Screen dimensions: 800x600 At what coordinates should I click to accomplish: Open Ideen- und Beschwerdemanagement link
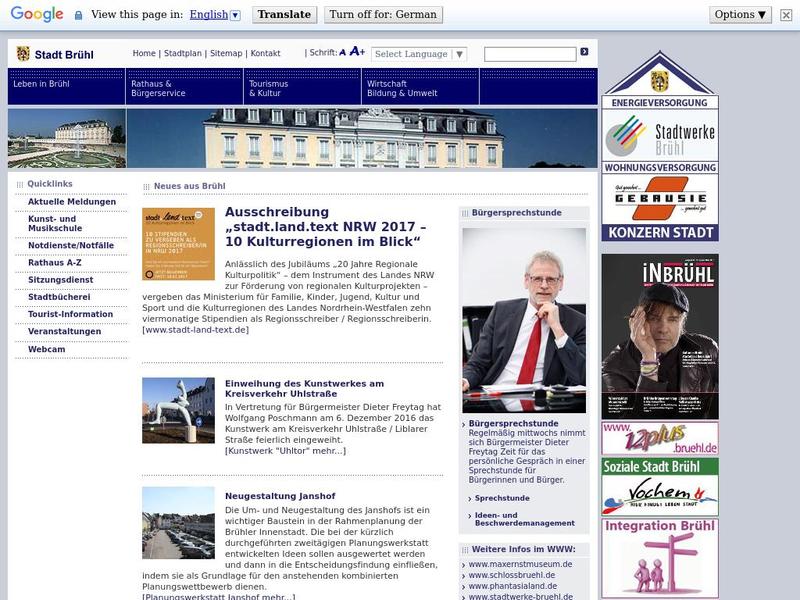(x=524, y=519)
